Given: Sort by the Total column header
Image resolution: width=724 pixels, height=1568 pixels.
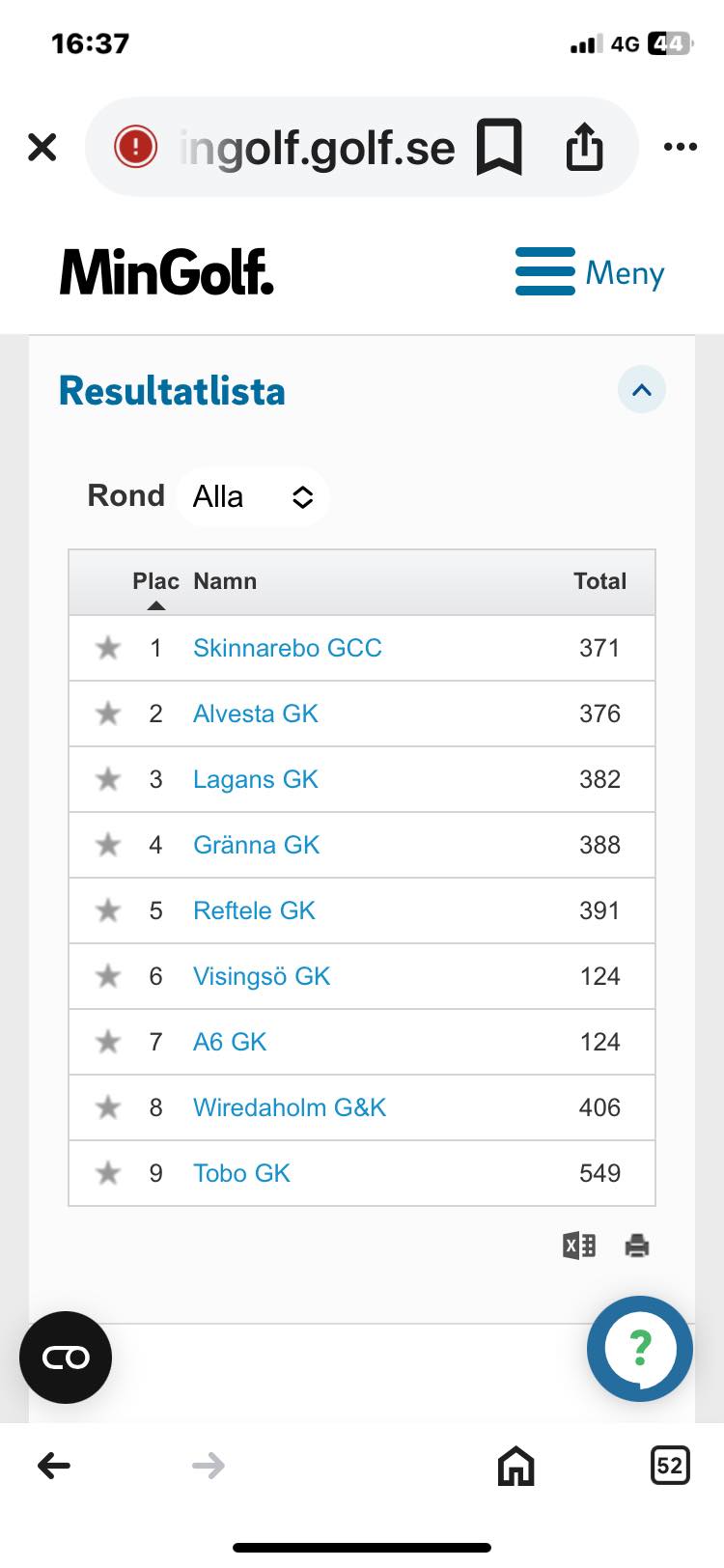Looking at the screenshot, I should tap(599, 581).
